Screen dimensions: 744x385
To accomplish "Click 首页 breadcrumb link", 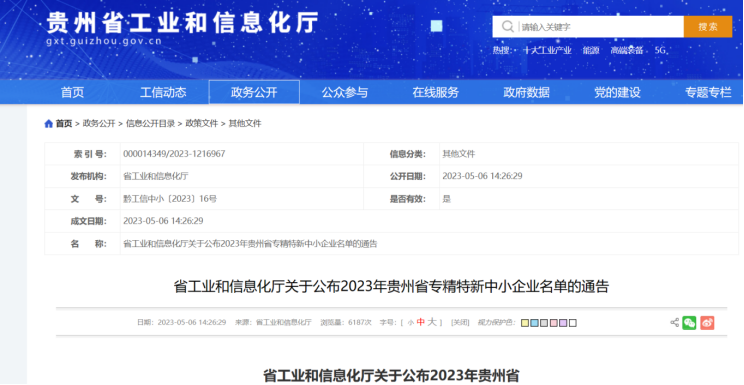I will pos(64,124).
